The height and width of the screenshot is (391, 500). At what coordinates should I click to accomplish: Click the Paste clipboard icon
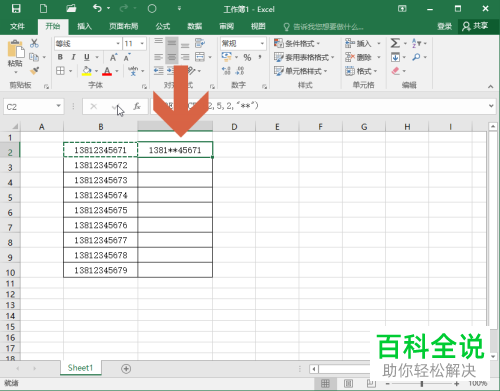tap(15, 49)
